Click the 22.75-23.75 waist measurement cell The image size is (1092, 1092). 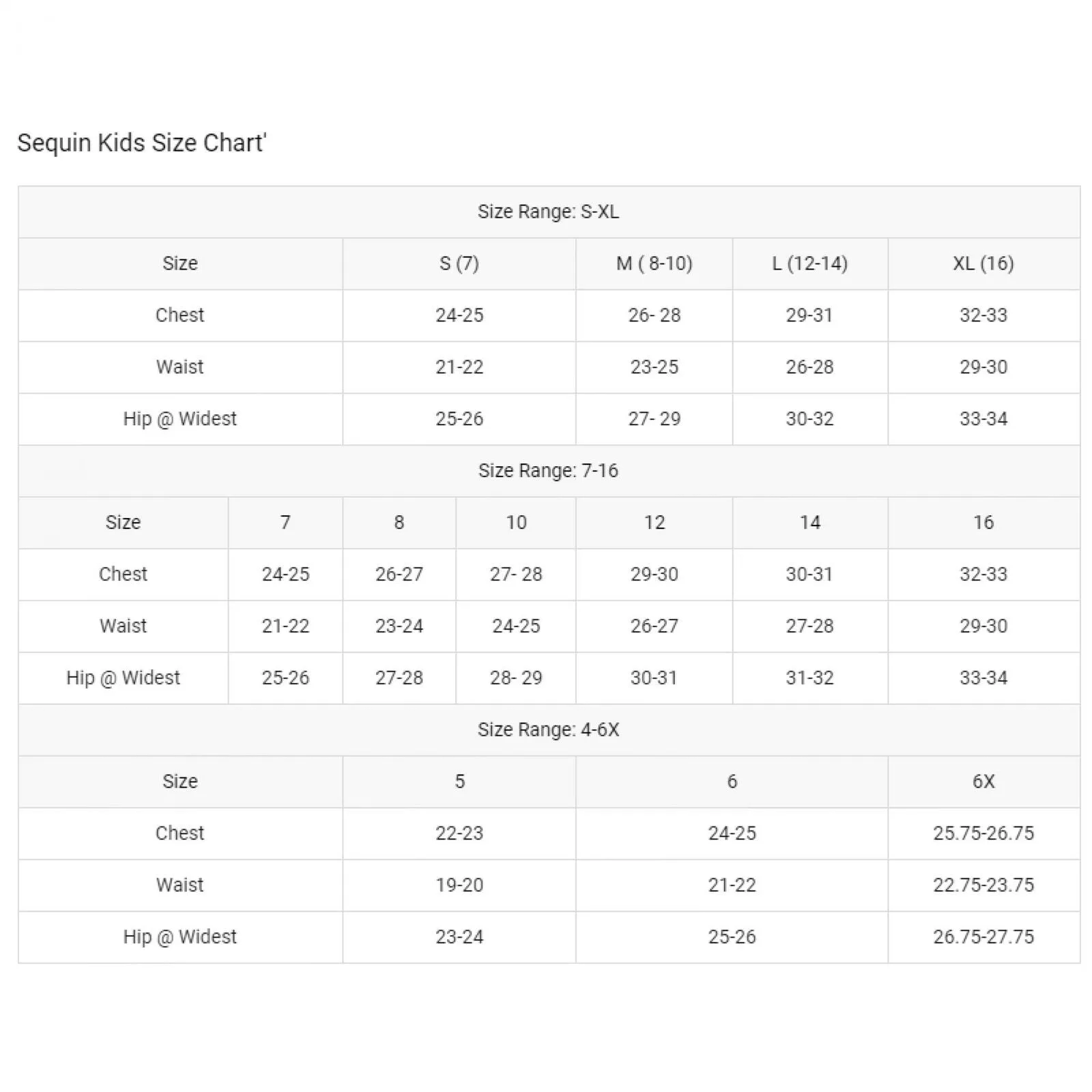click(x=983, y=885)
